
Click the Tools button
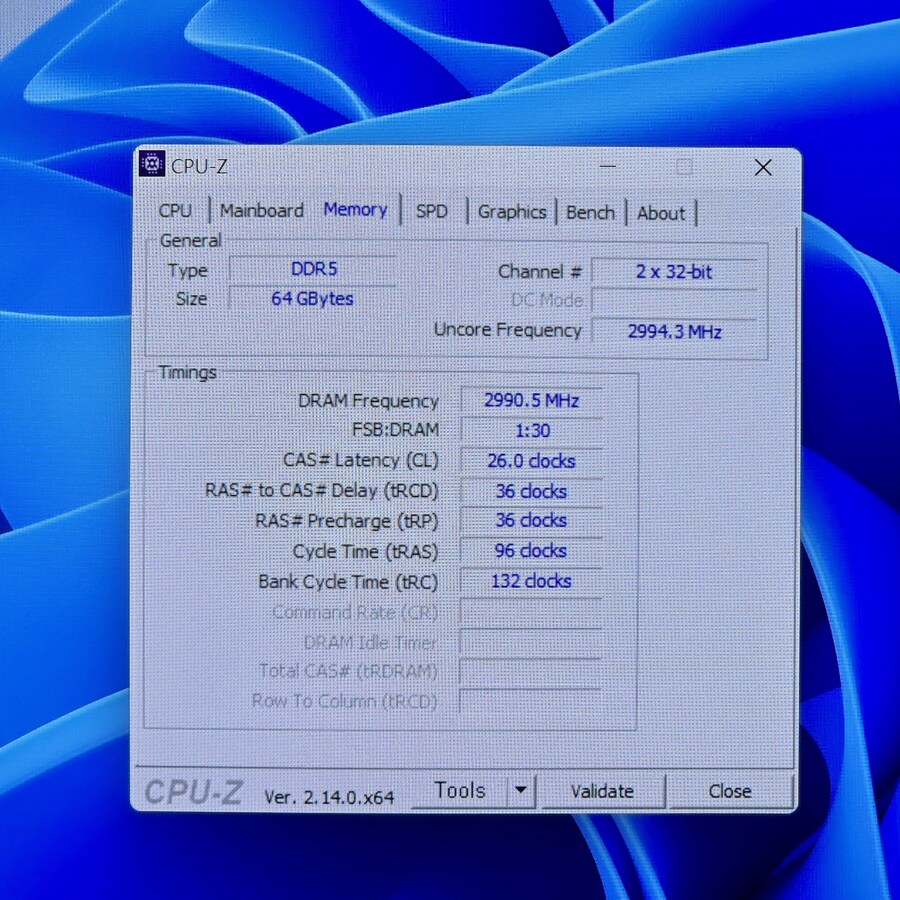pyautogui.click(x=460, y=791)
